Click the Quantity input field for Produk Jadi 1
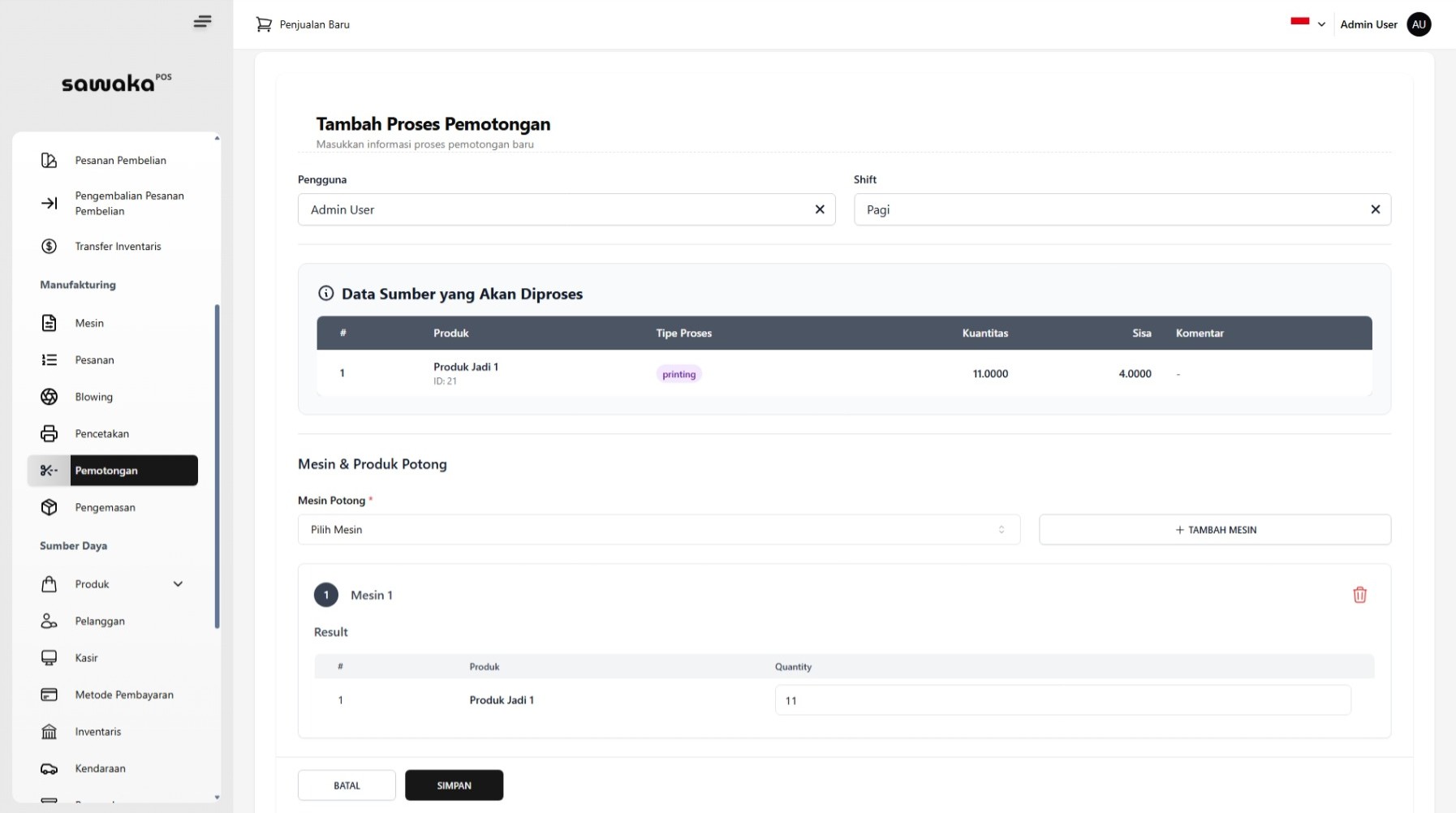The width and height of the screenshot is (1456, 813). 1062,700
